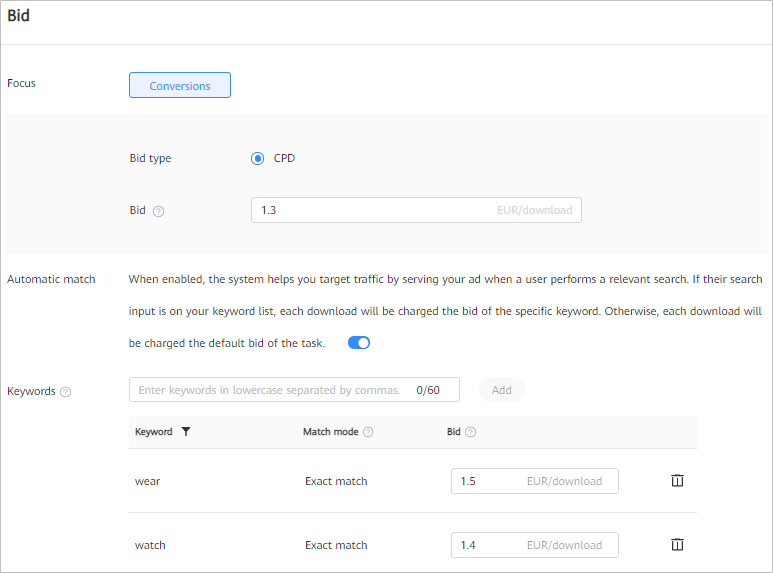Click the Match mode help icon
The width and height of the screenshot is (773, 573).
pyautogui.click(x=368, y=432)
